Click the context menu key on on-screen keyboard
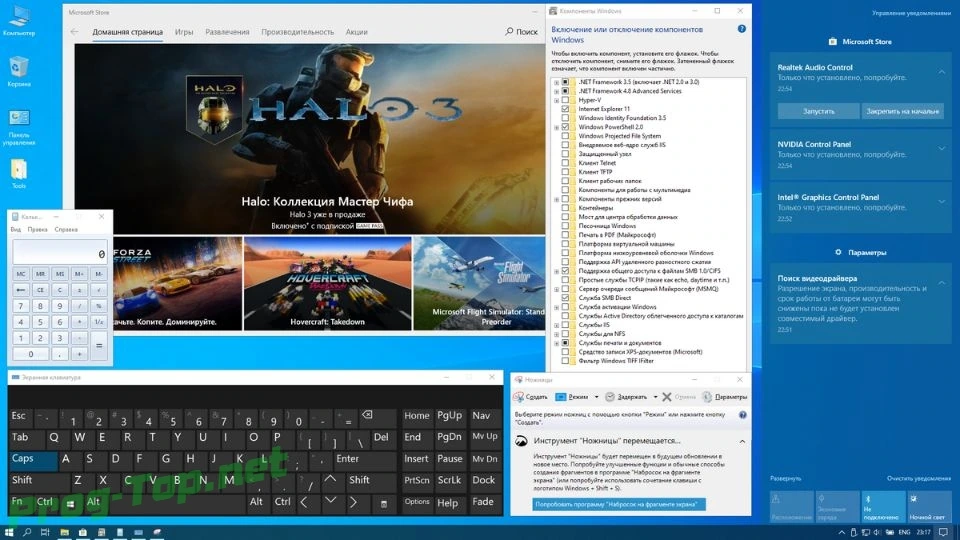 tap(384, 503)
